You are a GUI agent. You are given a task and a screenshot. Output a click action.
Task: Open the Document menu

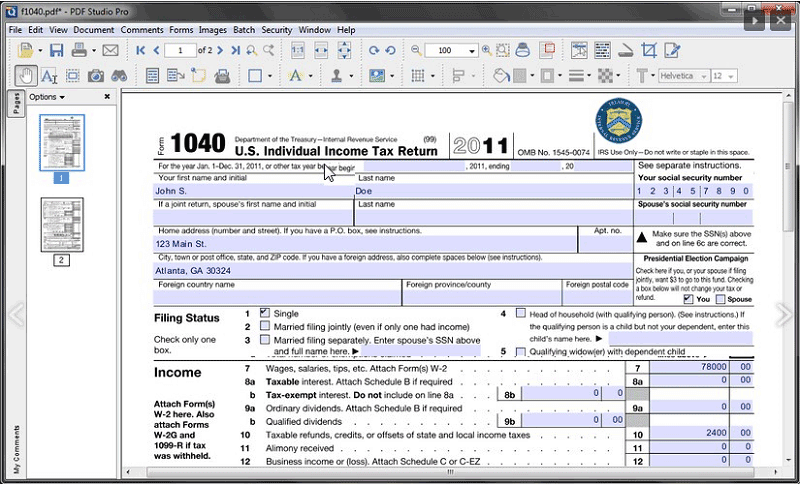94,30
